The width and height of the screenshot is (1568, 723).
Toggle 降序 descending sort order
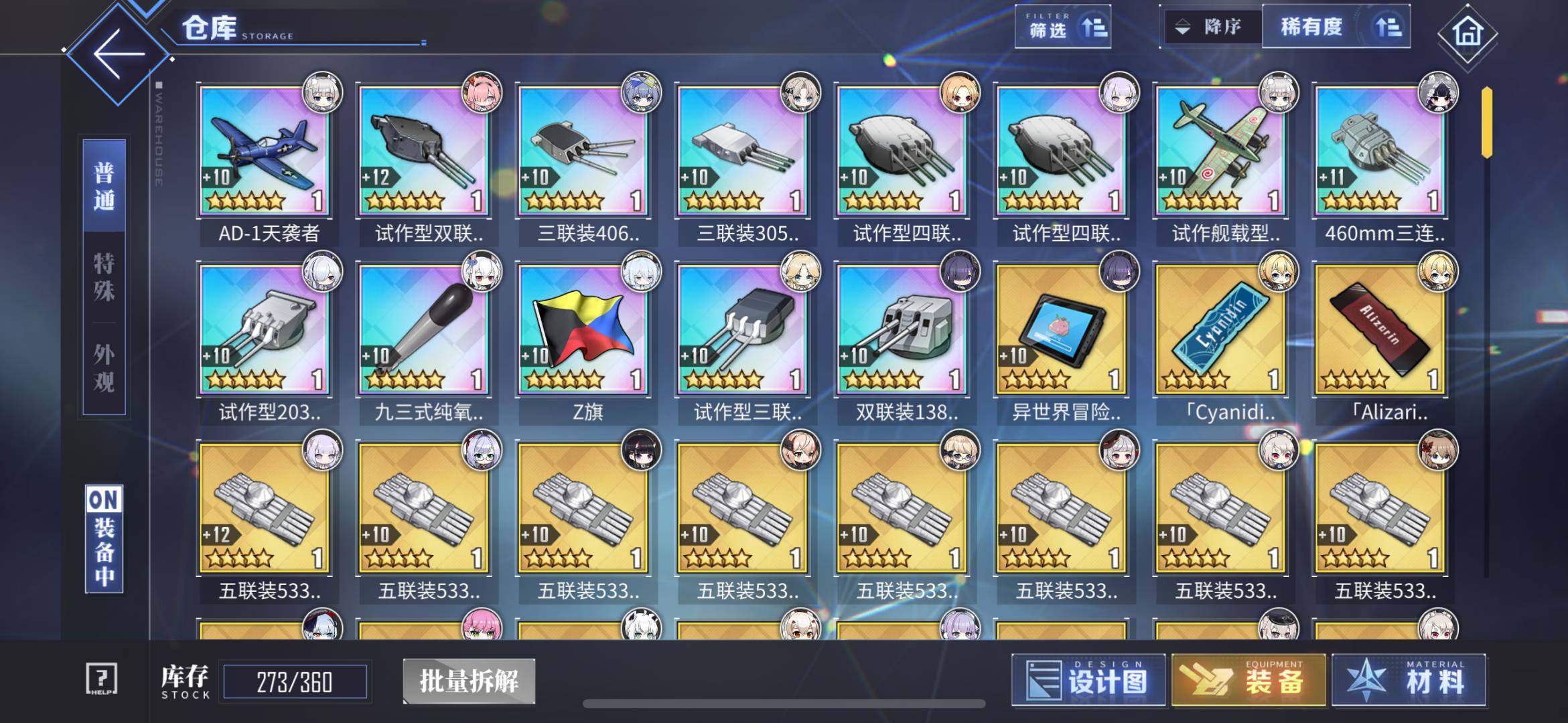pyautogui.click(x=1212, y=27)
